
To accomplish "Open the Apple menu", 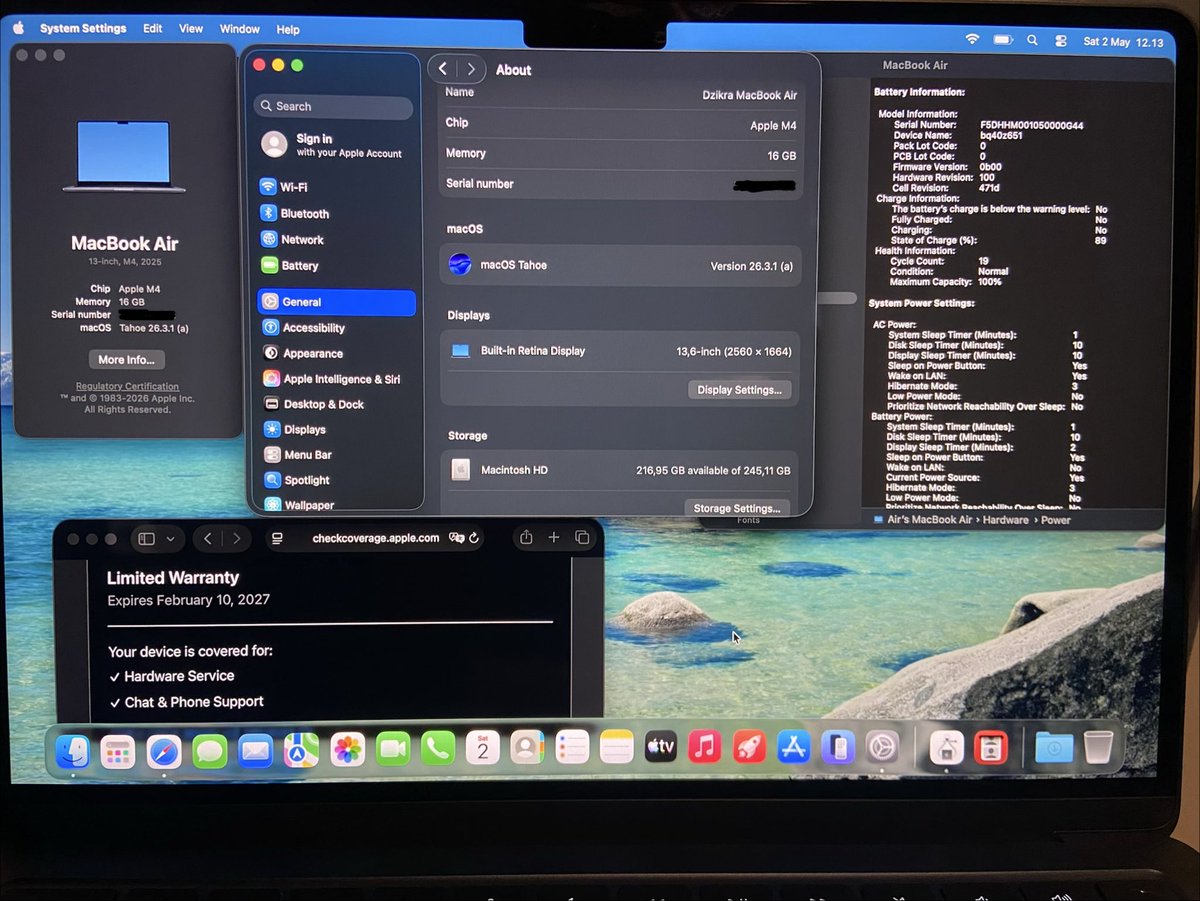I will pos(18,28).
